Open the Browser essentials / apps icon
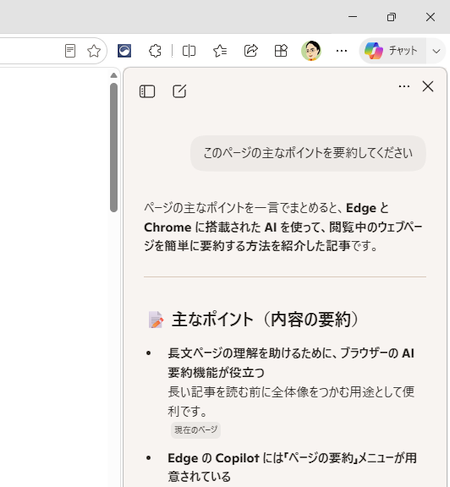 (x=281, y=51)
